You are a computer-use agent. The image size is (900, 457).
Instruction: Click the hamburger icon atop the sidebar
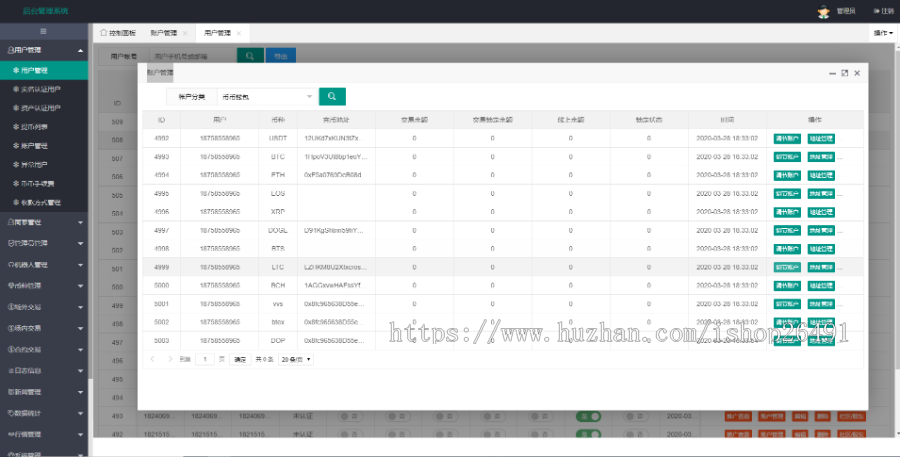[44, 32]
